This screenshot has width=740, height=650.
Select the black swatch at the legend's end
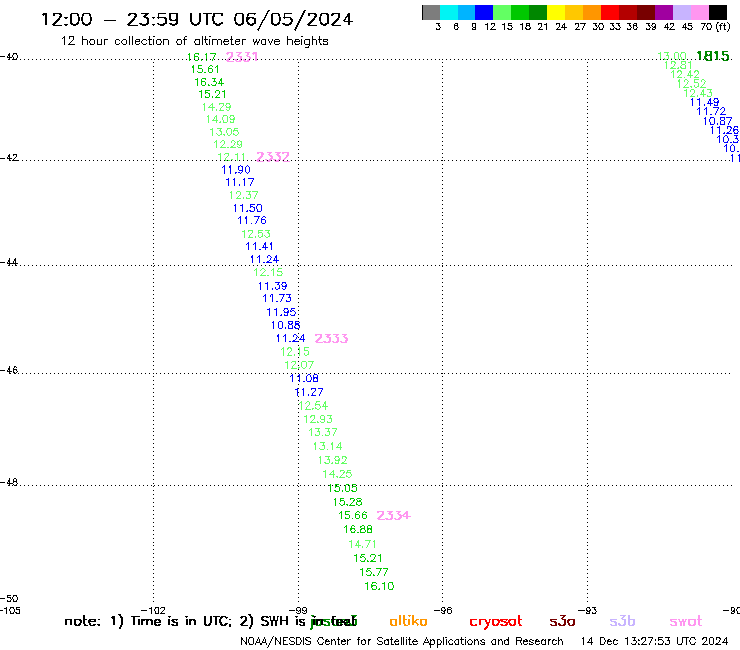coord(717,12)
